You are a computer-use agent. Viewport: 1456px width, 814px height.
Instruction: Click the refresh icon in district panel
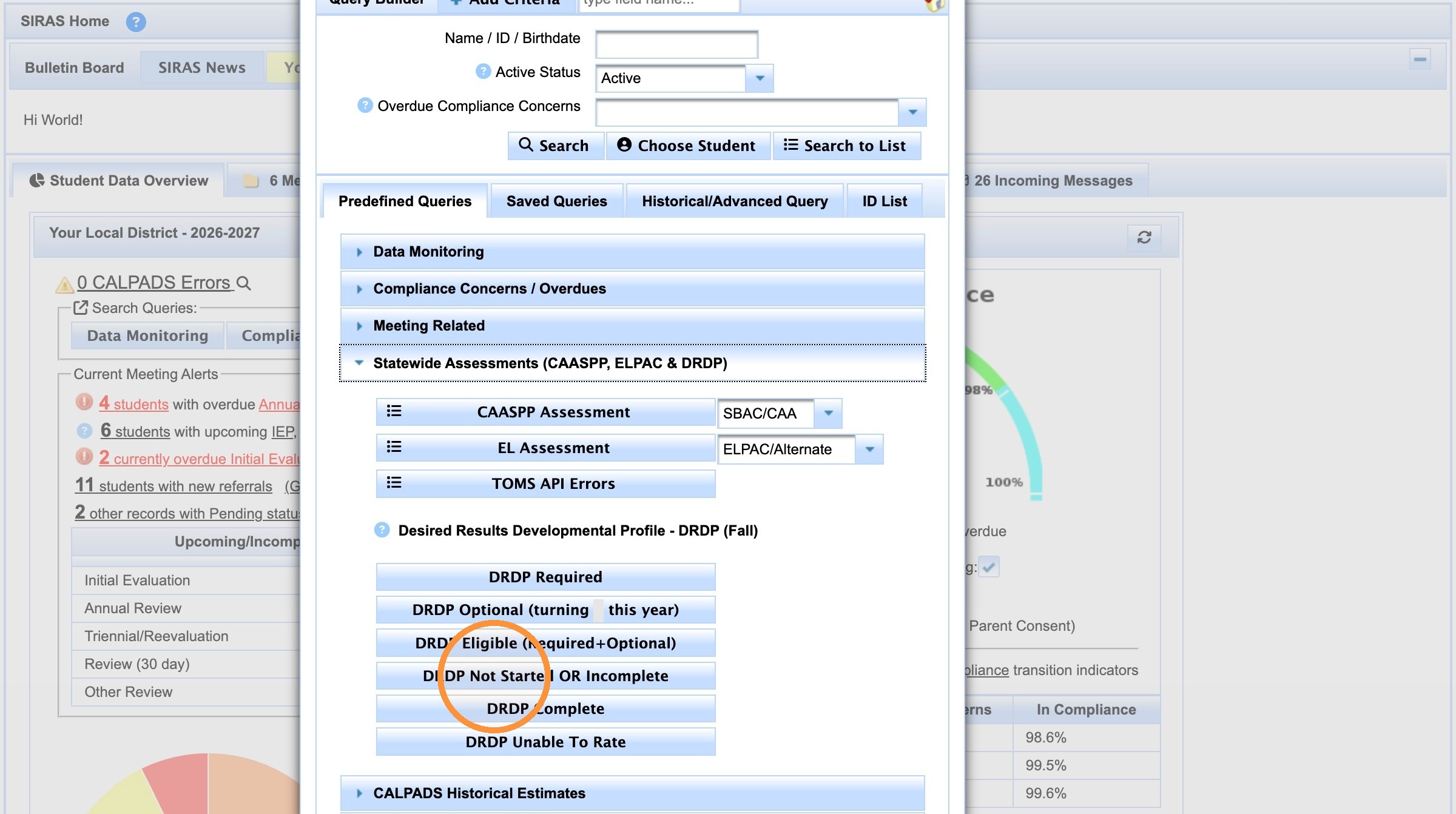pos(1144,237)
